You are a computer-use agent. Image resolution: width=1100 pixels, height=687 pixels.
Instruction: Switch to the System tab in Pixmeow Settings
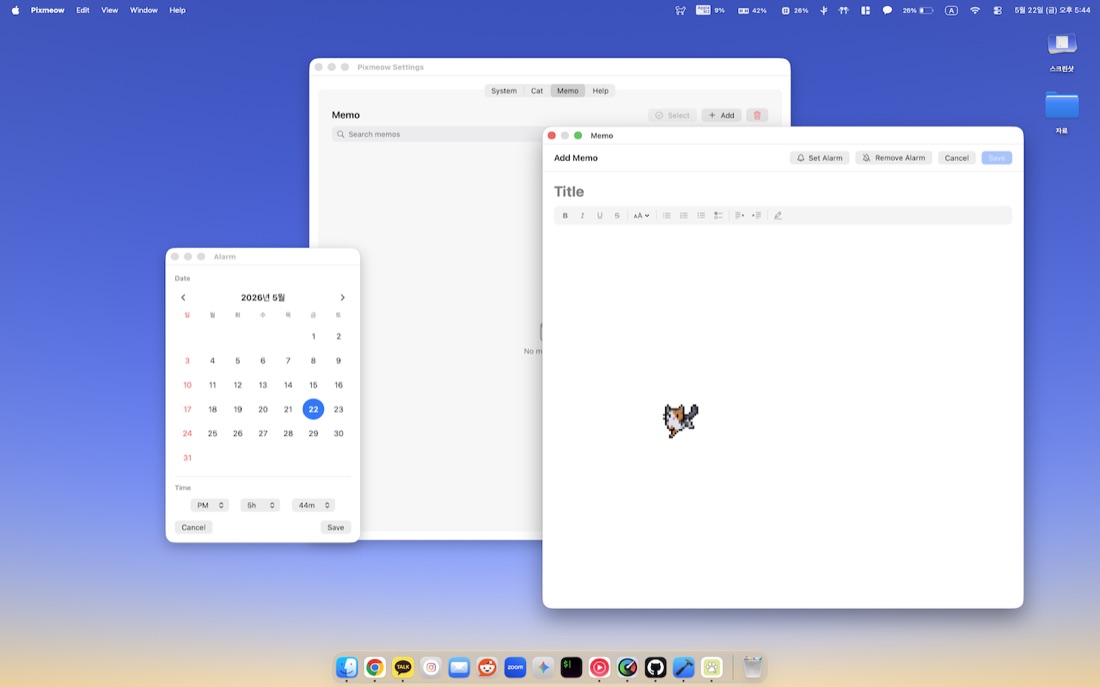click(504, 91)
